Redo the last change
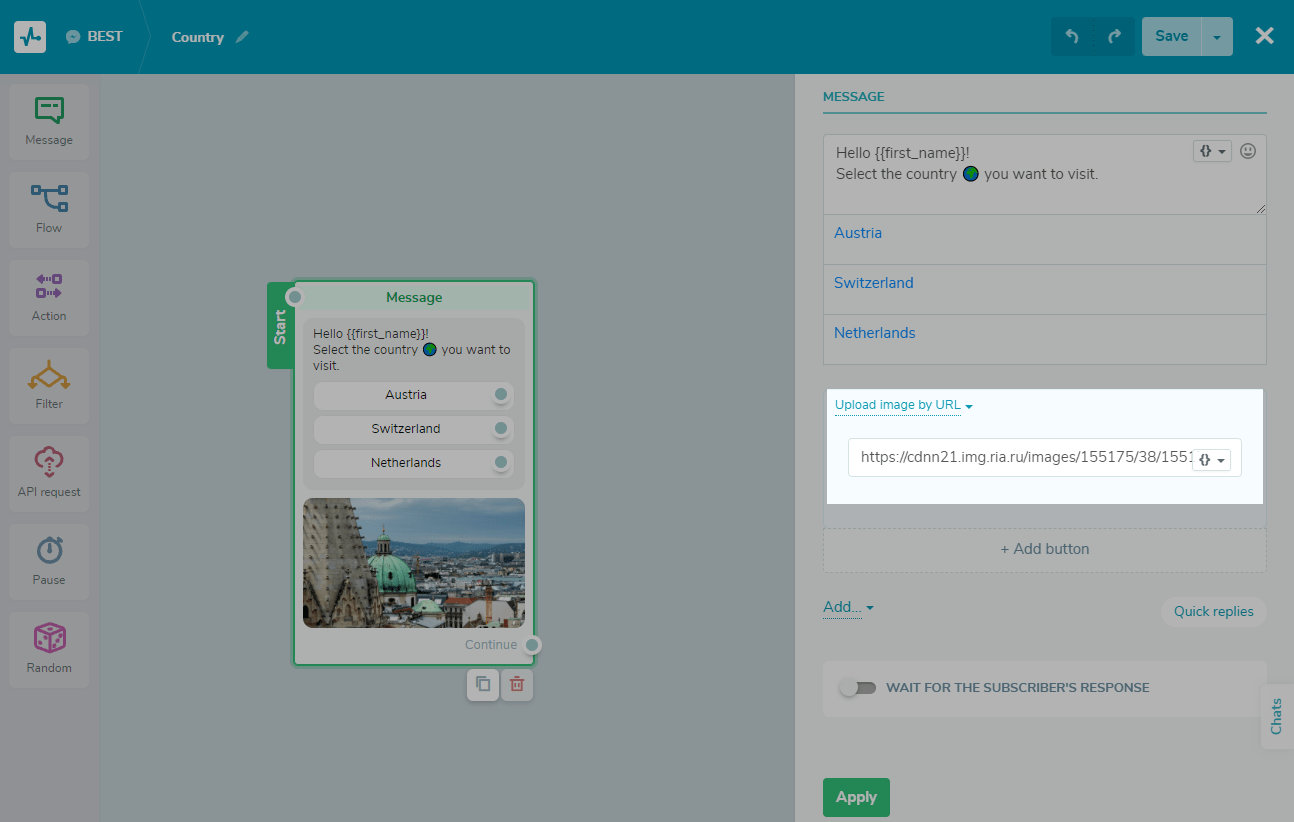Viewport: 1294px width, 822px height. pos(1114,36)
